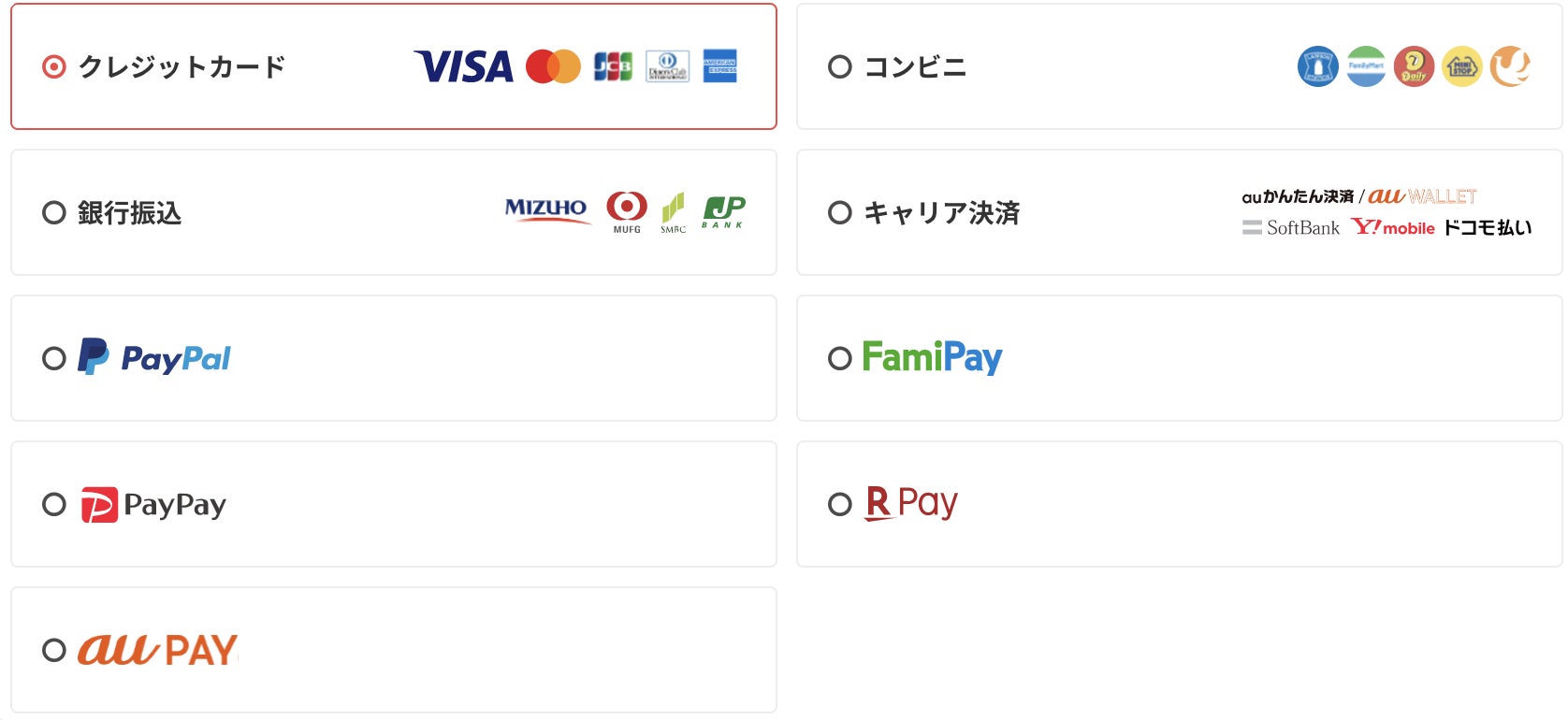Select the キャリア決済 radio button
The image size is (1568, 720).
point(840,212)
